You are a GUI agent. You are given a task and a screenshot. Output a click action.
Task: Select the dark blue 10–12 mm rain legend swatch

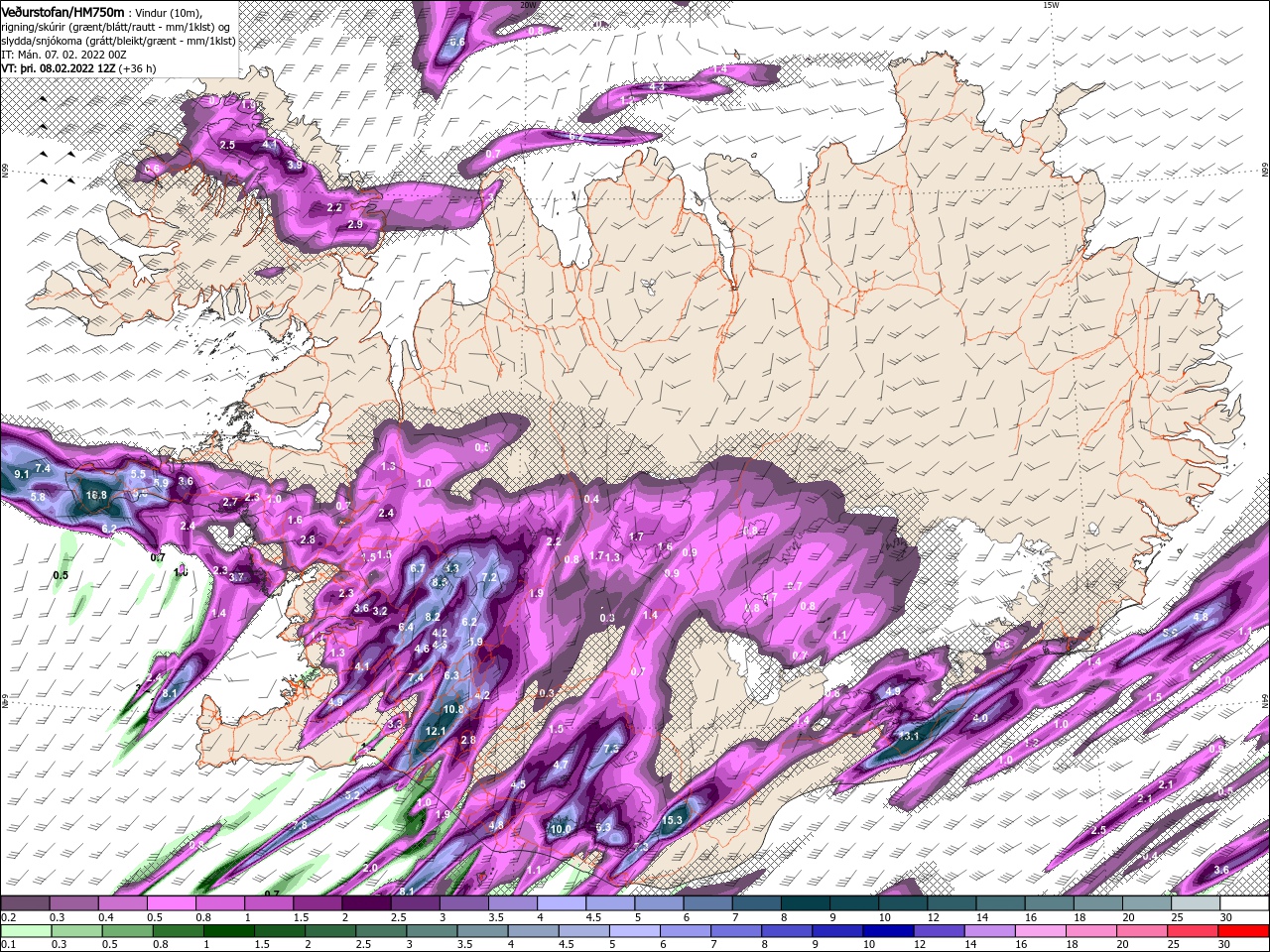pyautogui.click(x=890, y=931)
